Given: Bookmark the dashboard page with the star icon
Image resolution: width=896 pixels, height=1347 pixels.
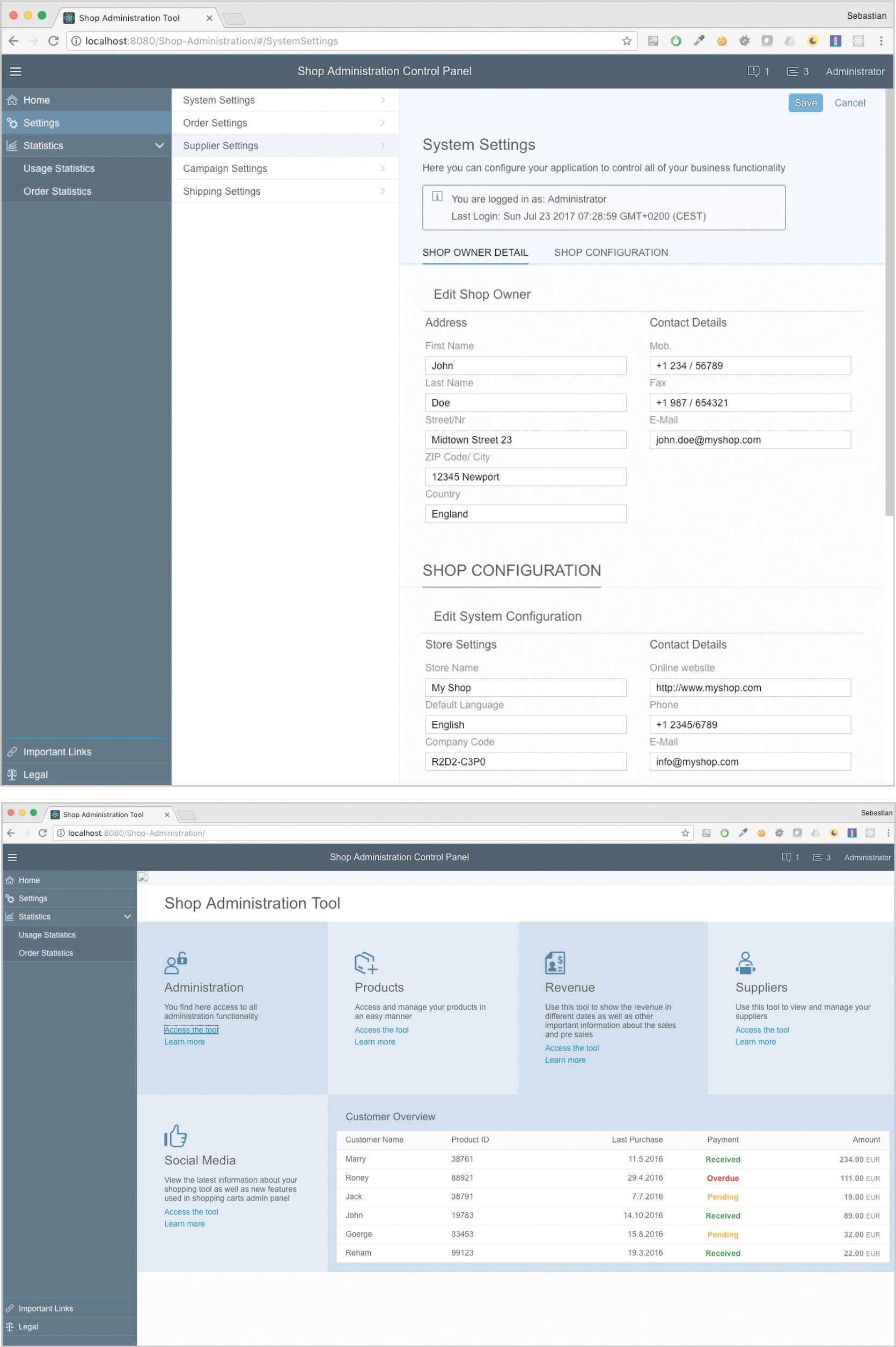Looking at the screenshot, I should (685, 833).
